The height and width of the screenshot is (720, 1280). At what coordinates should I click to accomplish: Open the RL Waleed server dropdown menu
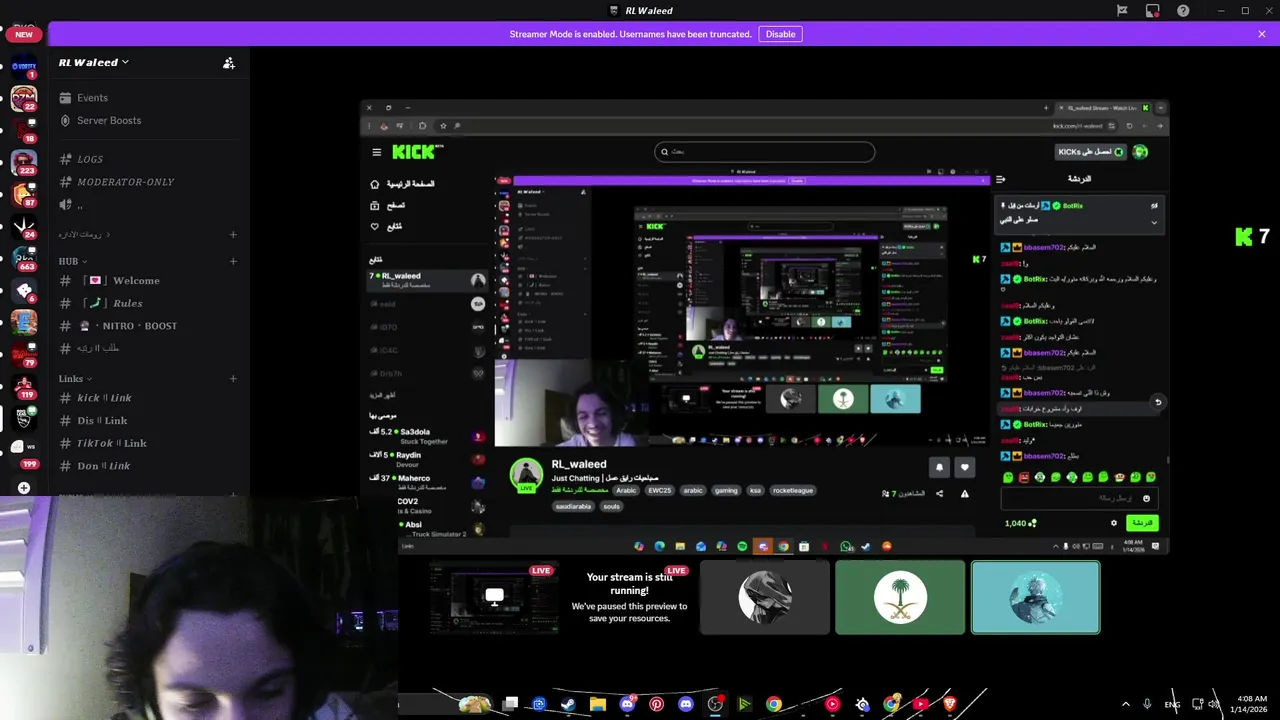tap(93, 62)
